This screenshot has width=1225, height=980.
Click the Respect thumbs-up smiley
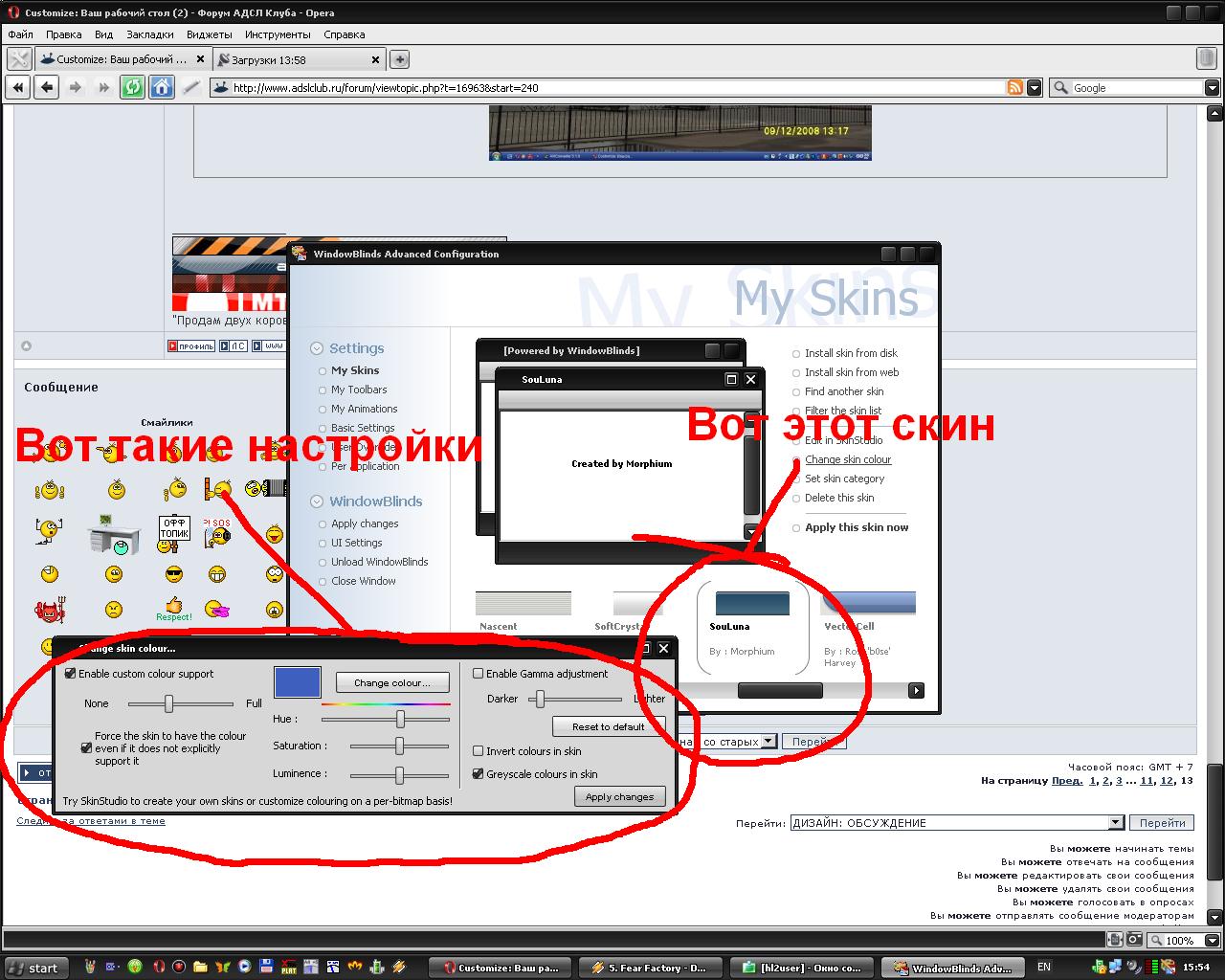click(173, 610)
